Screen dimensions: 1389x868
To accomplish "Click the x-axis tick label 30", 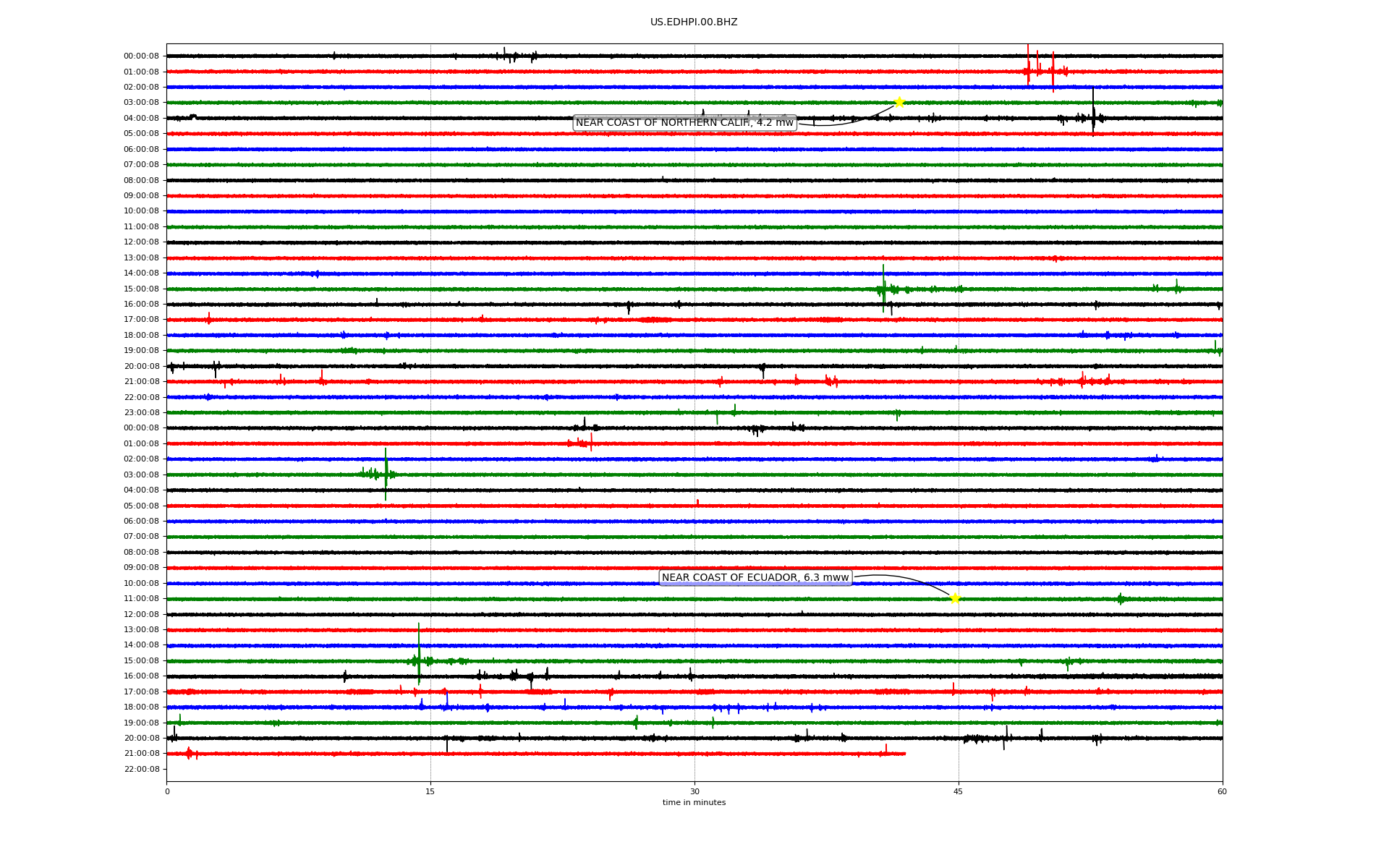I will click(x=694, y=791).
